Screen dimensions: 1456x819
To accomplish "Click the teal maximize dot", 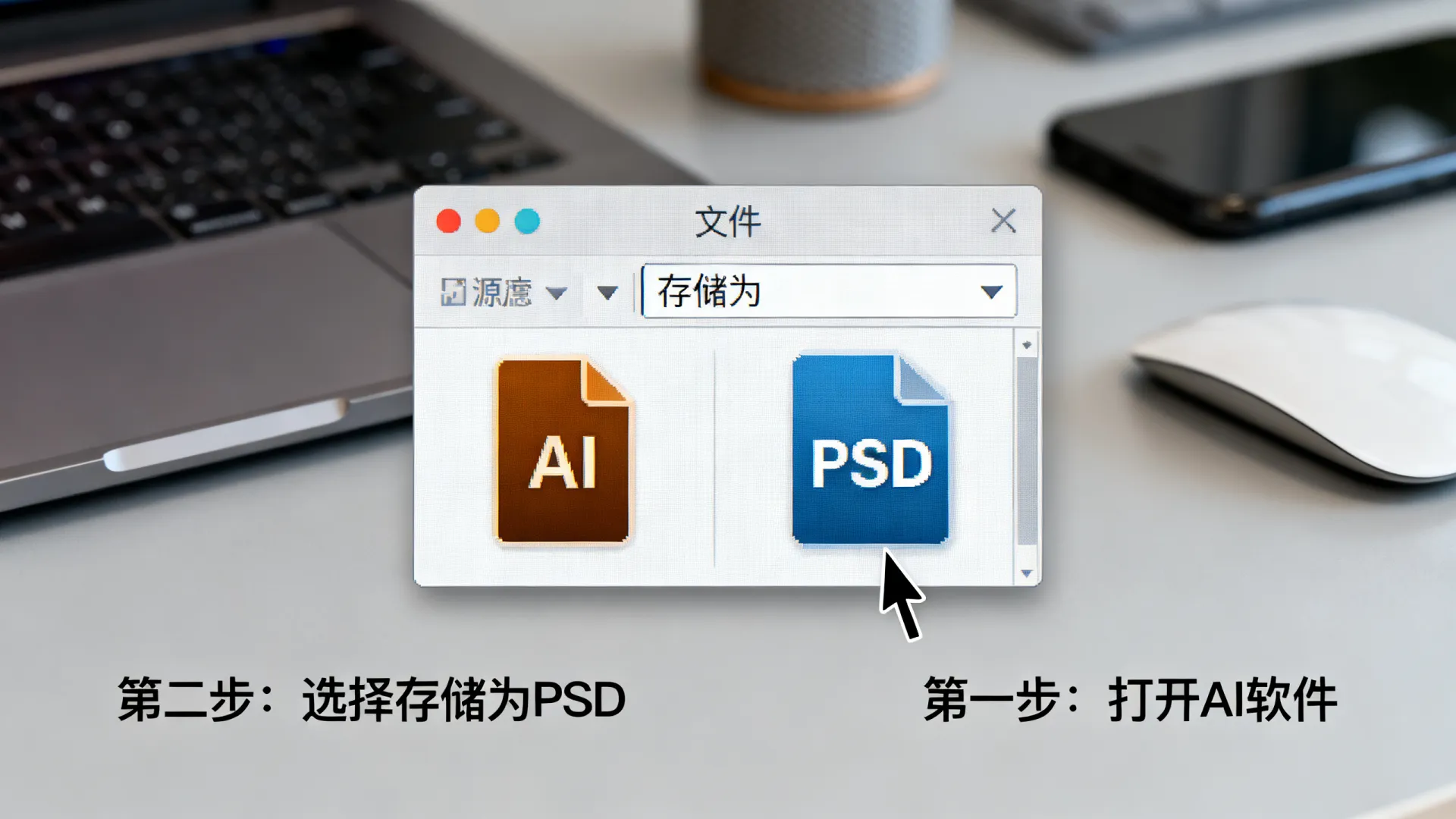I will click(x=527, y=221).
